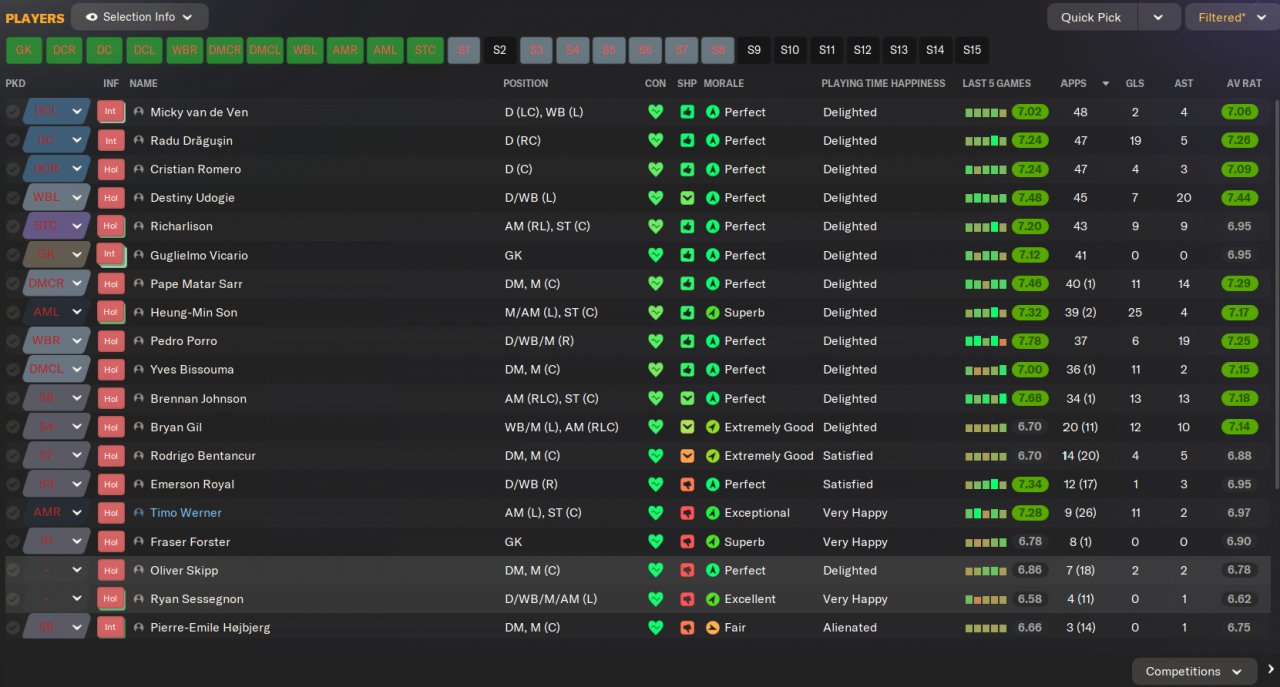Click Destiny Udogie's match sharpness icon
Image resolution: width=1280 pixels, height=687 pixels.
(x=687, y=198)
